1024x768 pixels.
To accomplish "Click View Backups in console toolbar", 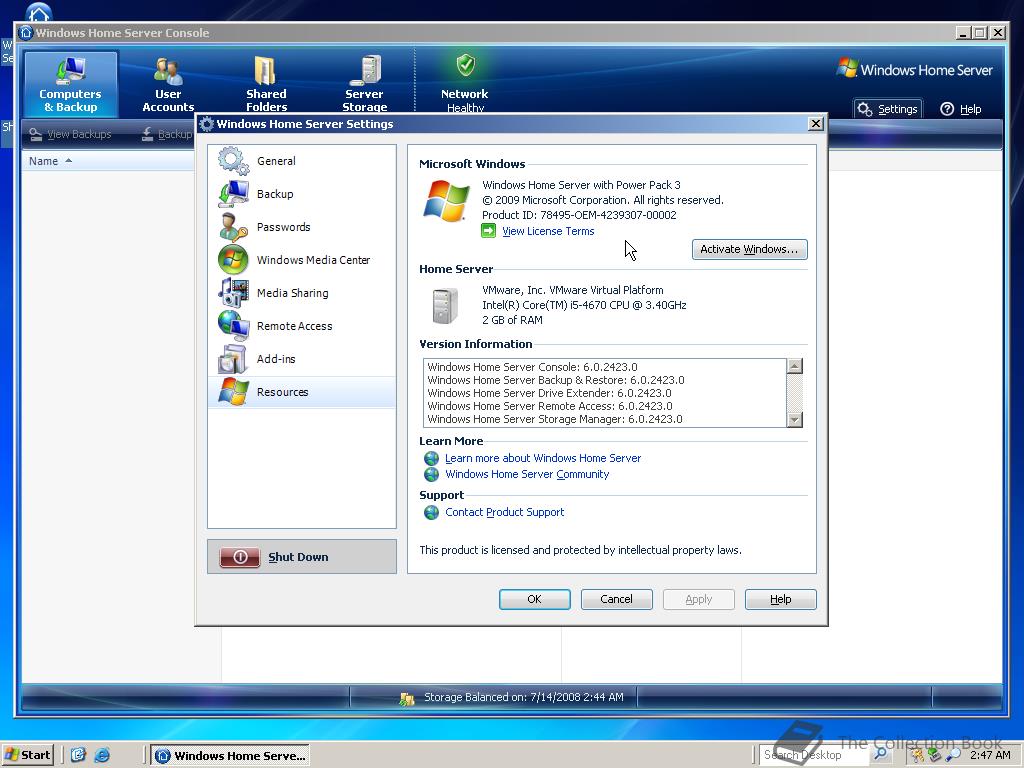I will (71, 134).
